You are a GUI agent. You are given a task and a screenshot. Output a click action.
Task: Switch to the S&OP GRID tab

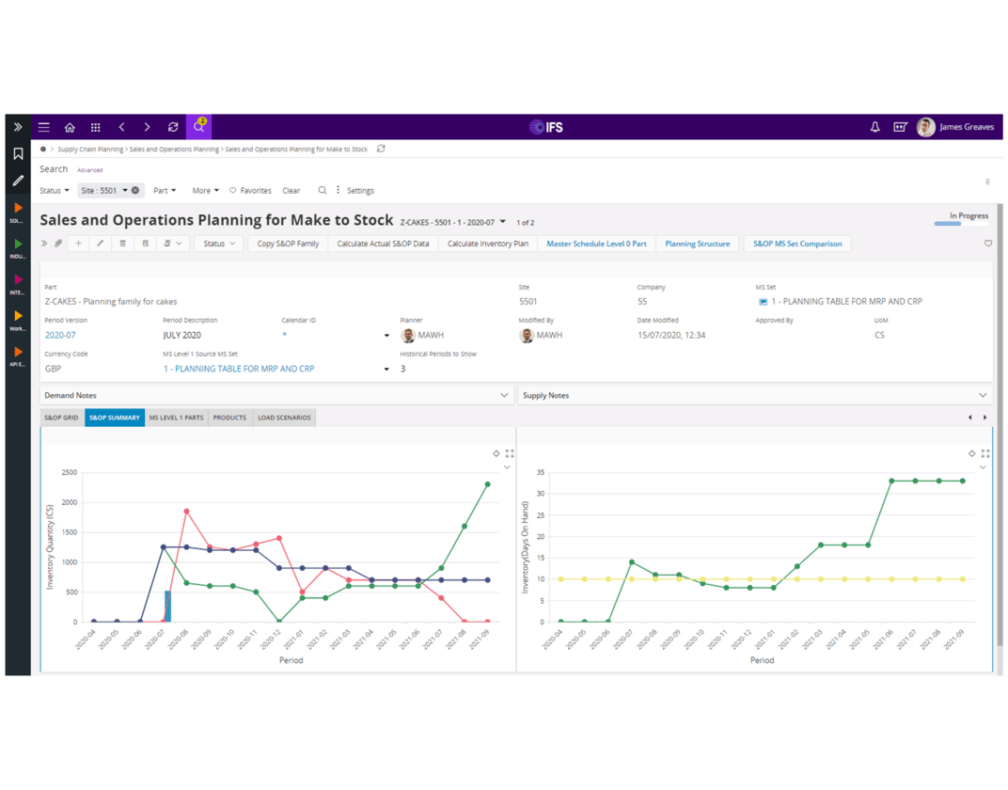tap(60, 417)
